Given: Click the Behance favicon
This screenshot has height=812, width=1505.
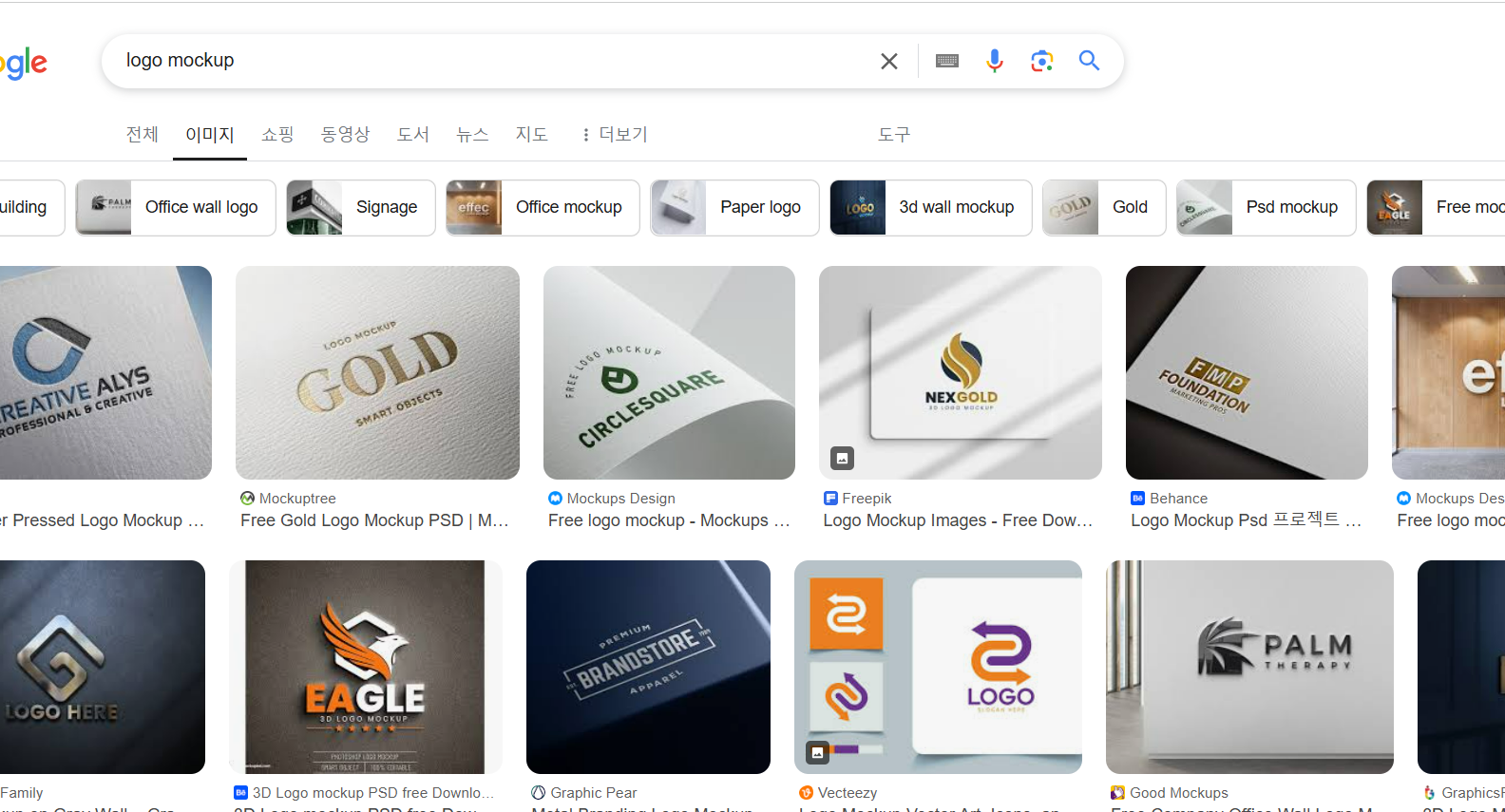Looking at the screenshot, I should point(1137,498).
